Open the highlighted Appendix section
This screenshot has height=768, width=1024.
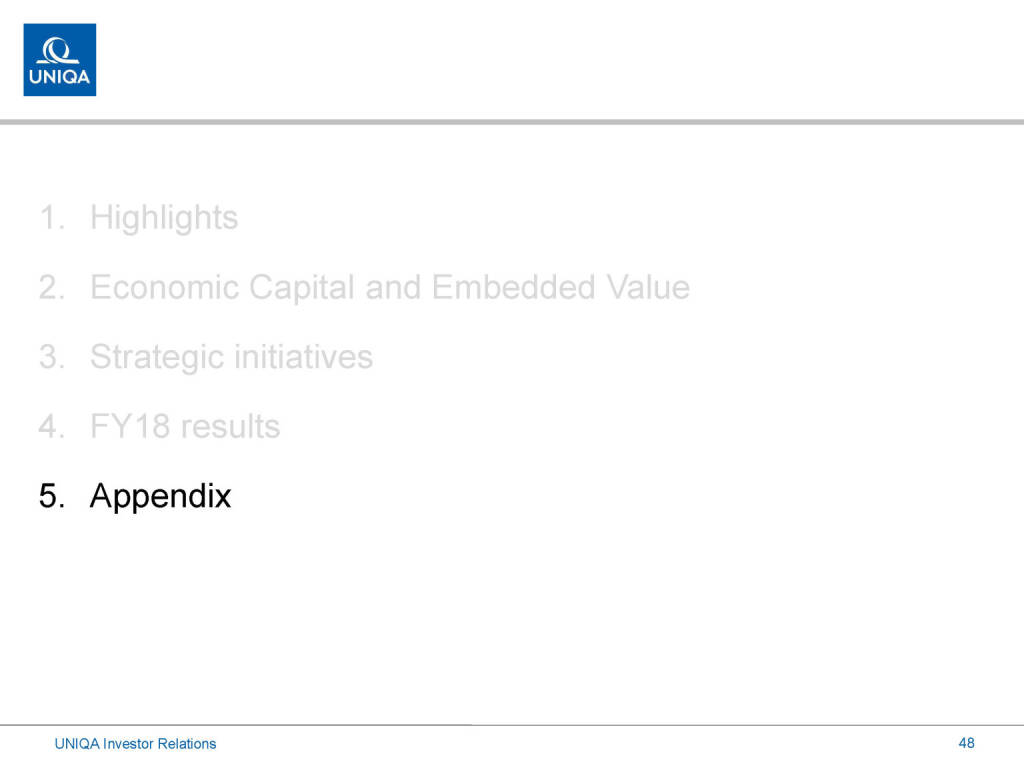(x=160, y=496)
